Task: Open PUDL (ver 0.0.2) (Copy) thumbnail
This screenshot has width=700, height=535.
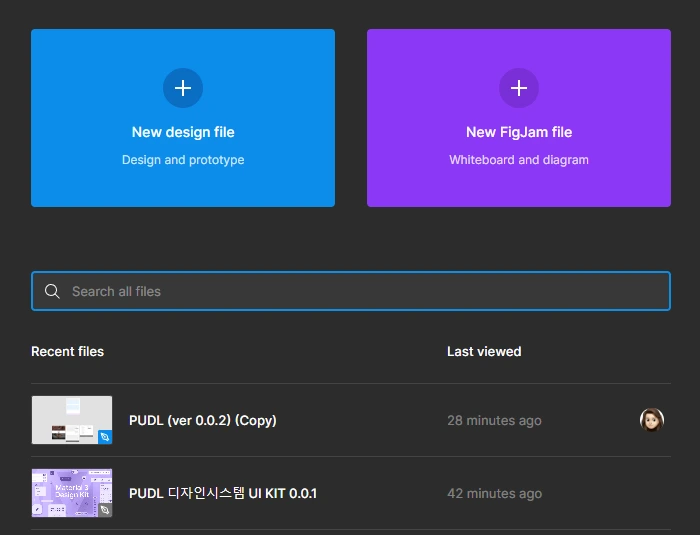Action: [x=72, y=420]
